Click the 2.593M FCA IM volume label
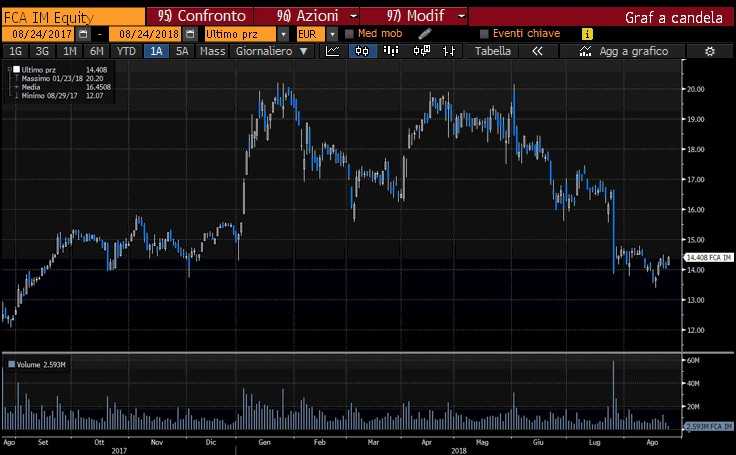Screen dimensions: 736x455 [x=708, y=426]
